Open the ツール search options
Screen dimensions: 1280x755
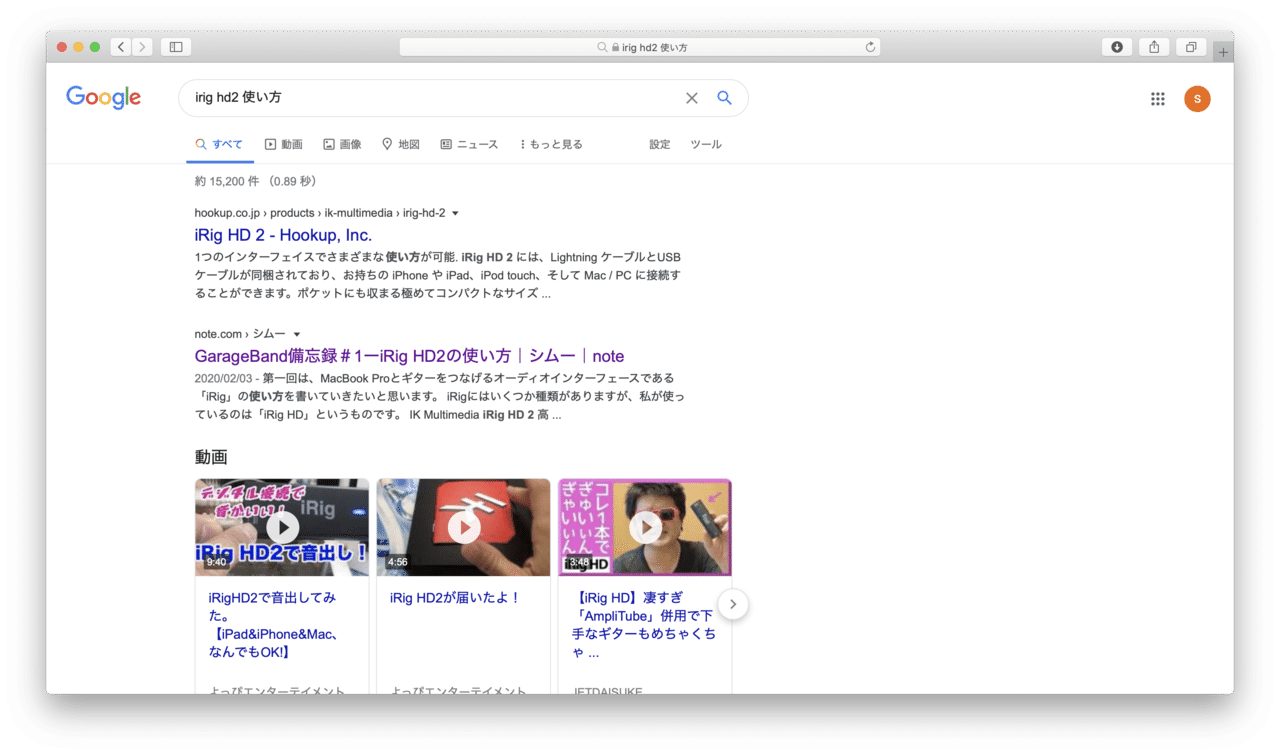click(706, 144)
